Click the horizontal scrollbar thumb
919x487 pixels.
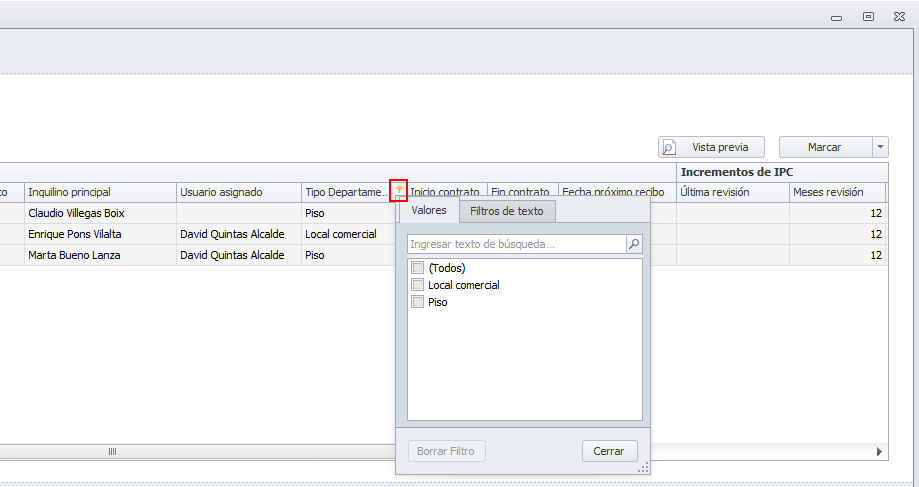[x=112, y=452]
